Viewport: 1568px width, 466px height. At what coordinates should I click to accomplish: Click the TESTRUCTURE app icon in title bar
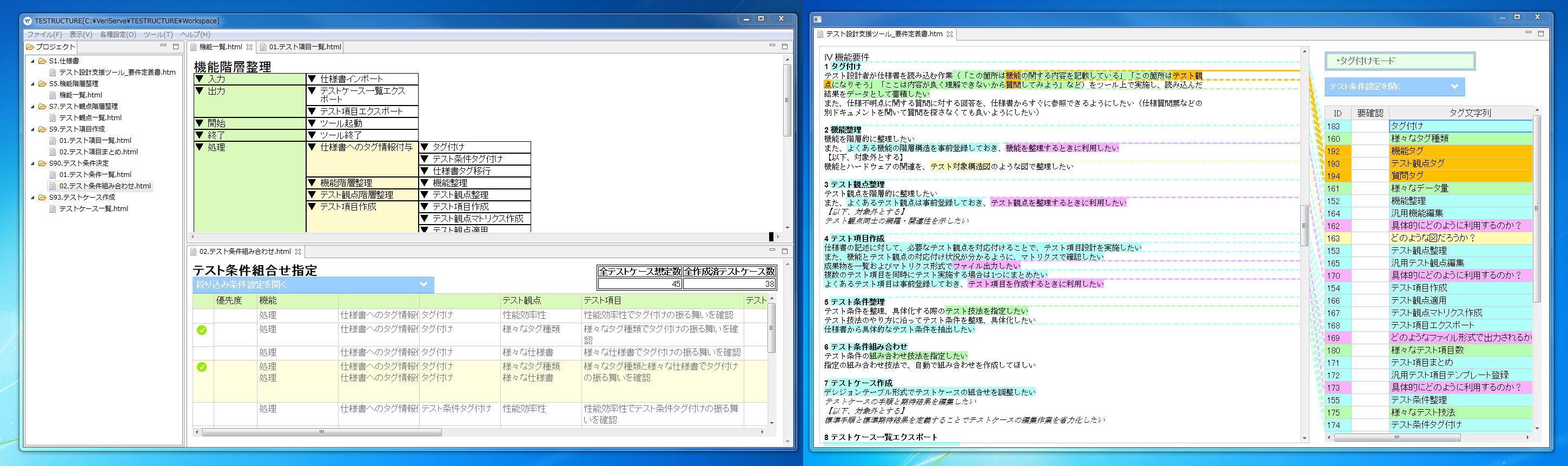[28, 21]
